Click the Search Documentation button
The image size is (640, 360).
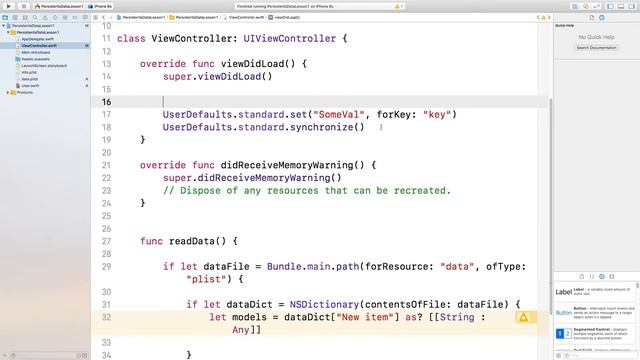[x=596, y=48]
